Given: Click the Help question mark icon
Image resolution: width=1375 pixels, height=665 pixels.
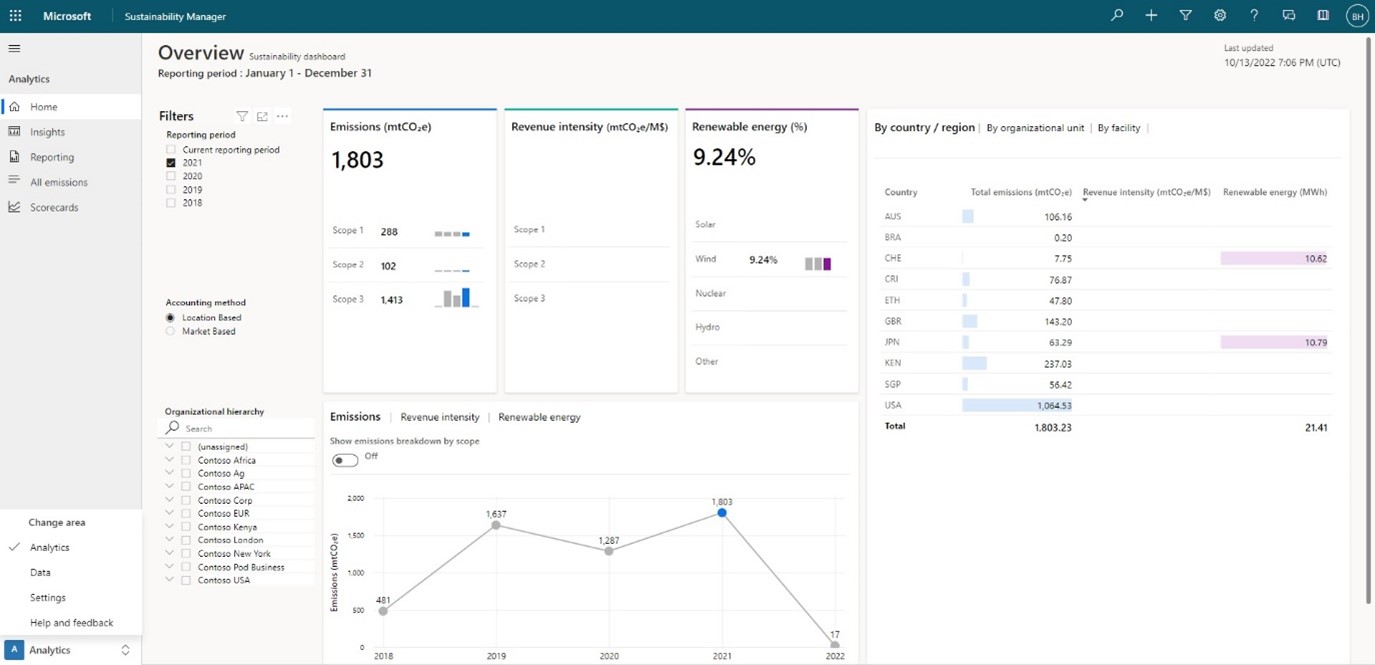Looking at the screenshot, I should pos(1254,15).
